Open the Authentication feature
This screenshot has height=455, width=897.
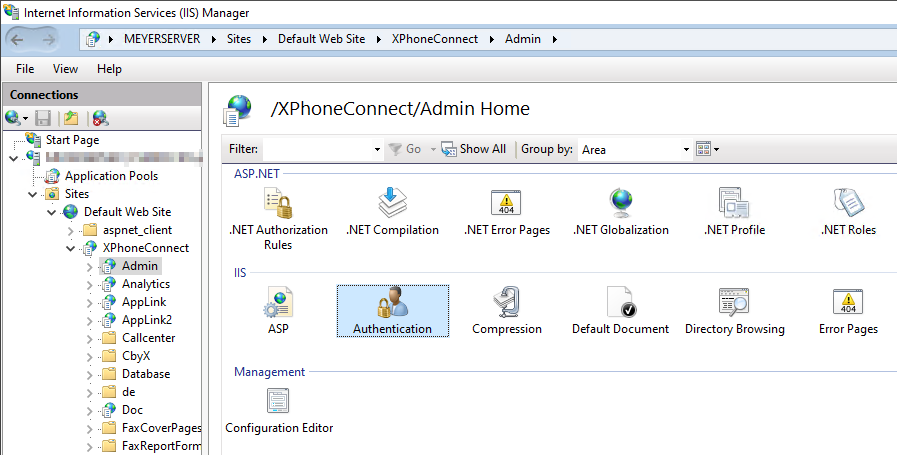click(392, 311)
